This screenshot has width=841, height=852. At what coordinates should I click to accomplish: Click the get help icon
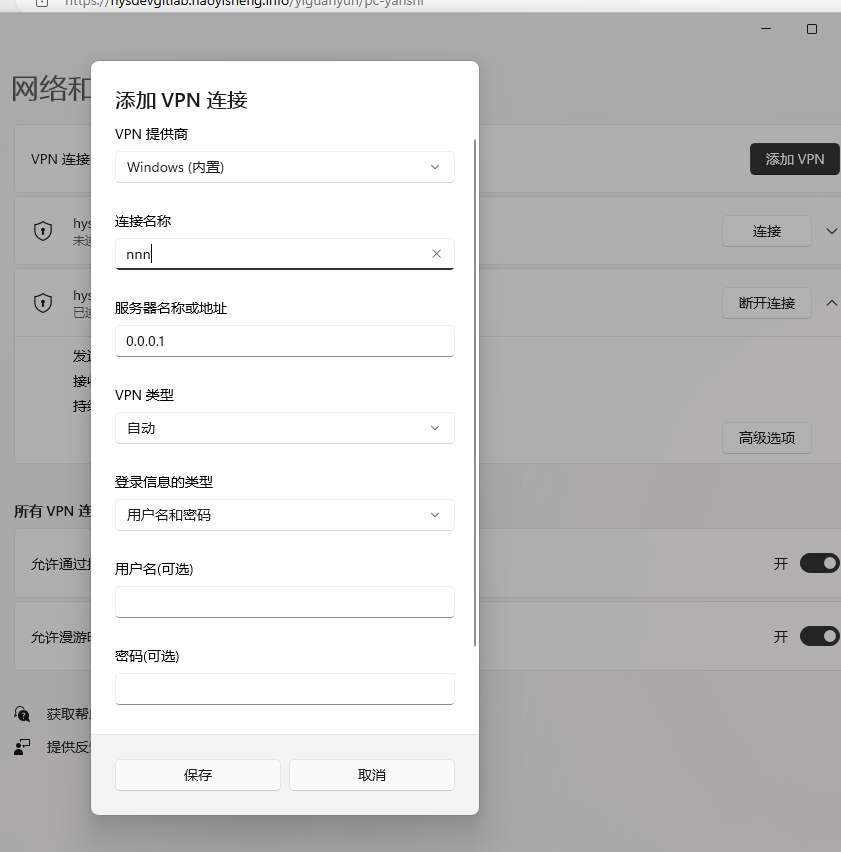tap(22, 713)
